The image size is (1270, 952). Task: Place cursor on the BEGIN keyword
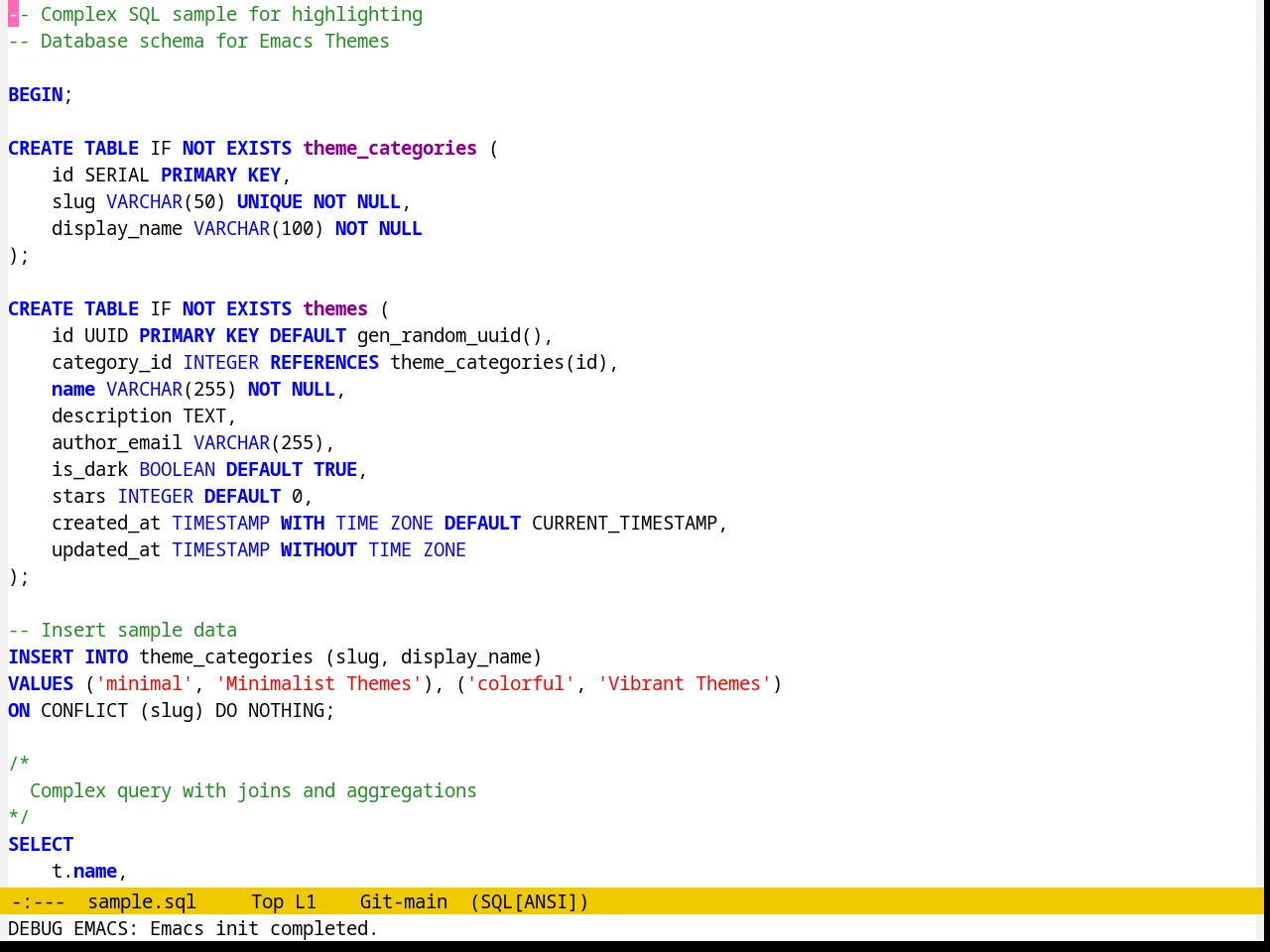click(x=36, y=94)
